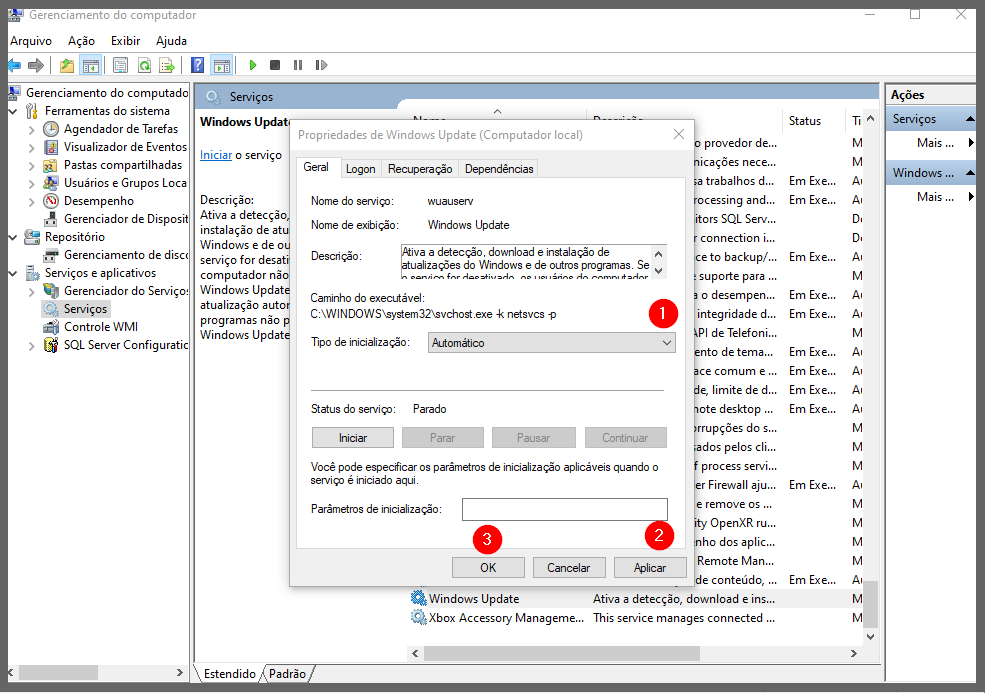Open the Ajuda menu
The image size is (985, 693).
[171, 41]
